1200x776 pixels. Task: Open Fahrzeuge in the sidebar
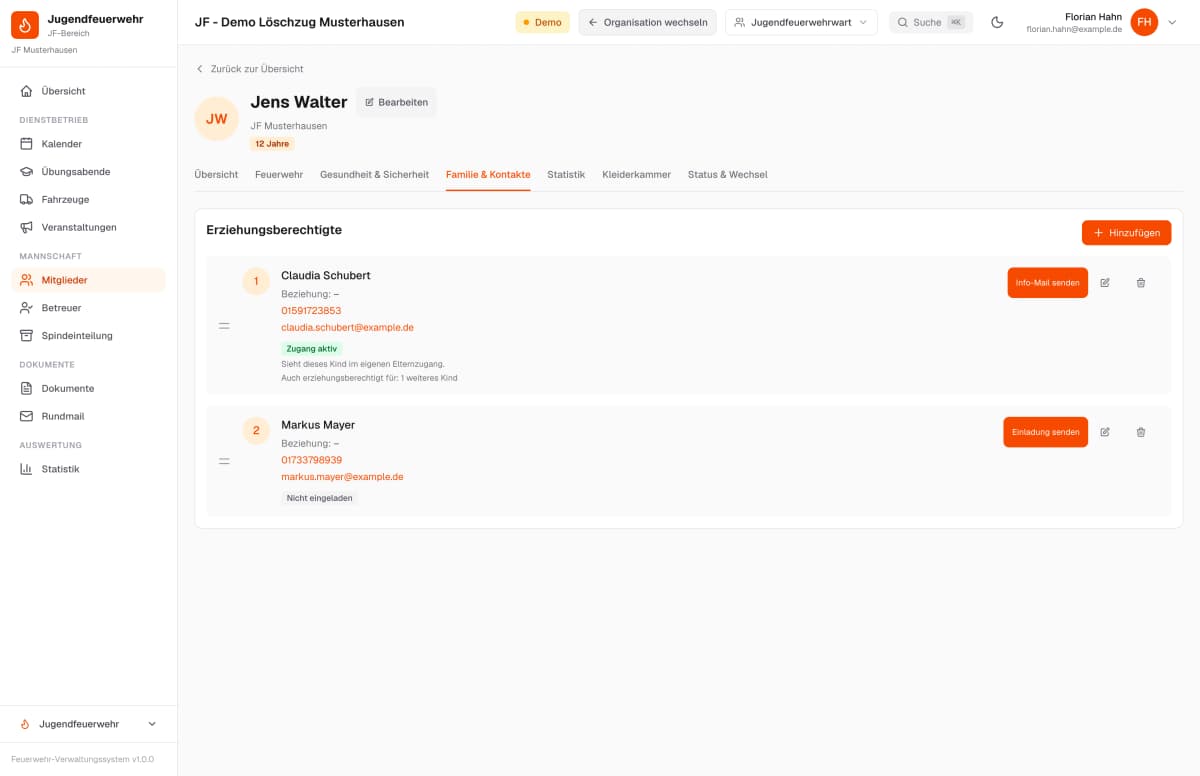click(88, 199)
